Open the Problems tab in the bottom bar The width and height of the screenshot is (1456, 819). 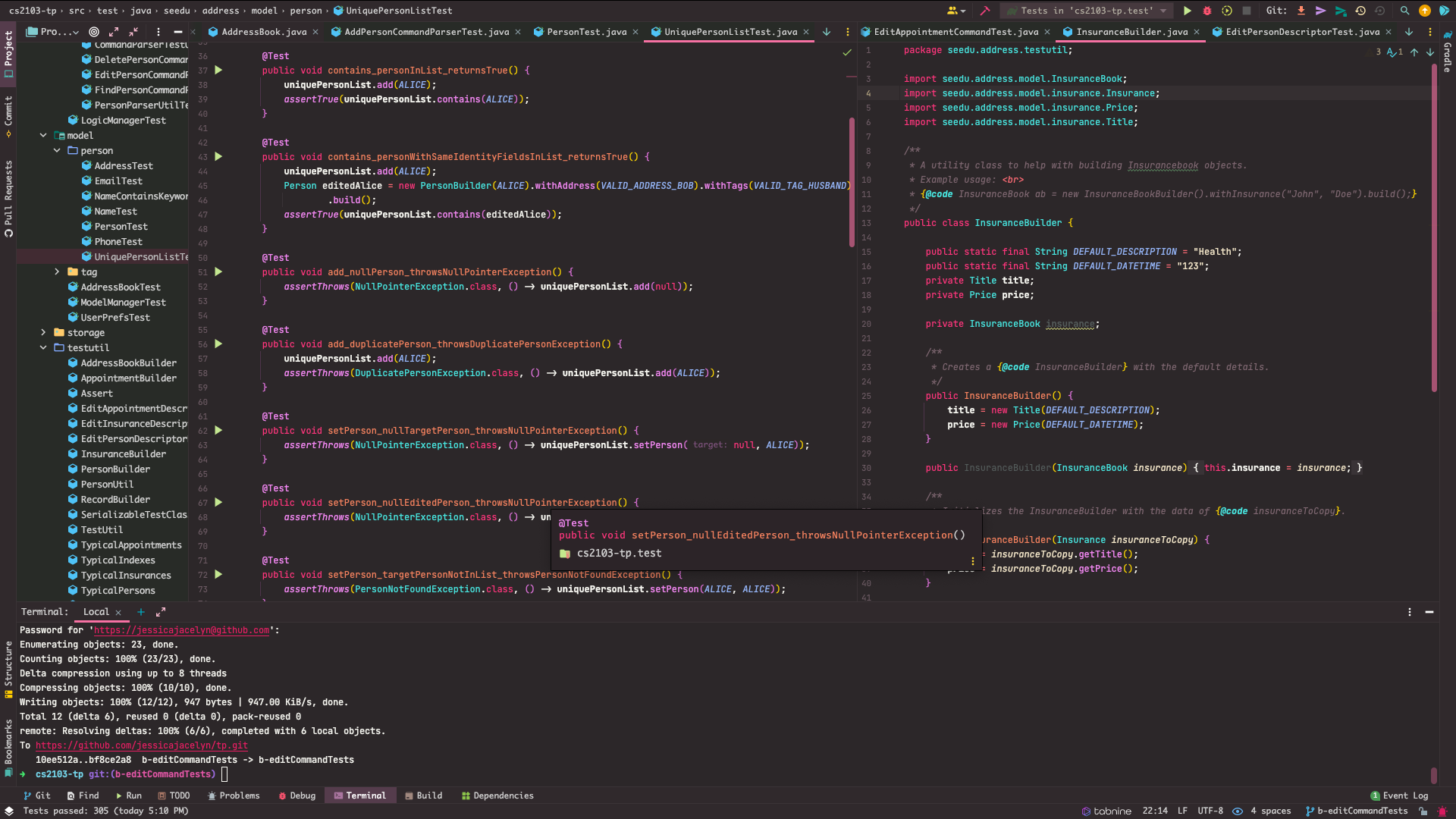(x=233, y=795)
